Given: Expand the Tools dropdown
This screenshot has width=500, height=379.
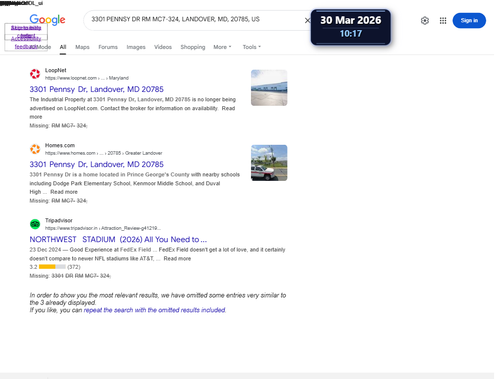Looking at the screenshot, I should point(252,47).
